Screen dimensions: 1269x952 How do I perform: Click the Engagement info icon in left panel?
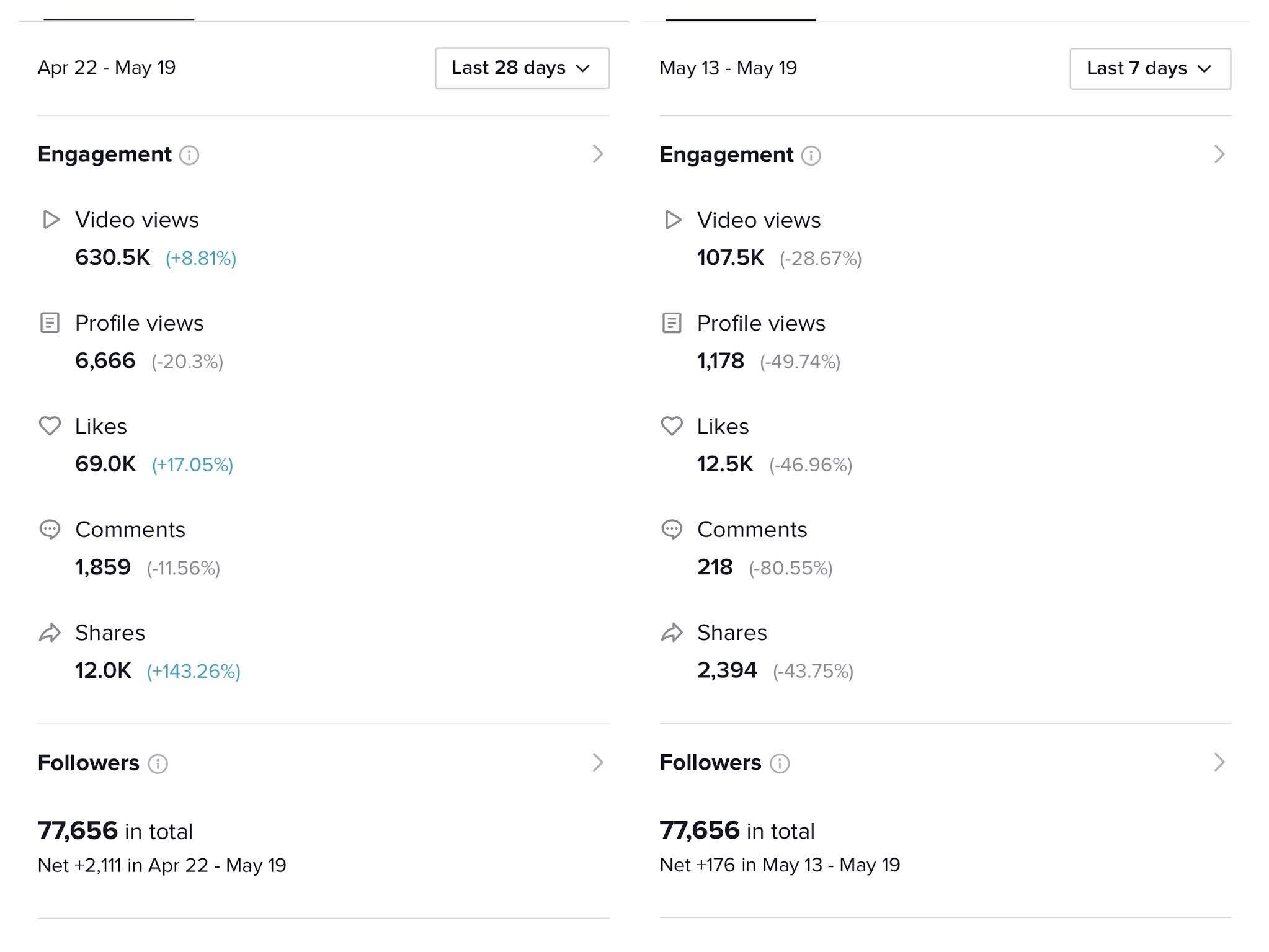click(x=189, y=155)
